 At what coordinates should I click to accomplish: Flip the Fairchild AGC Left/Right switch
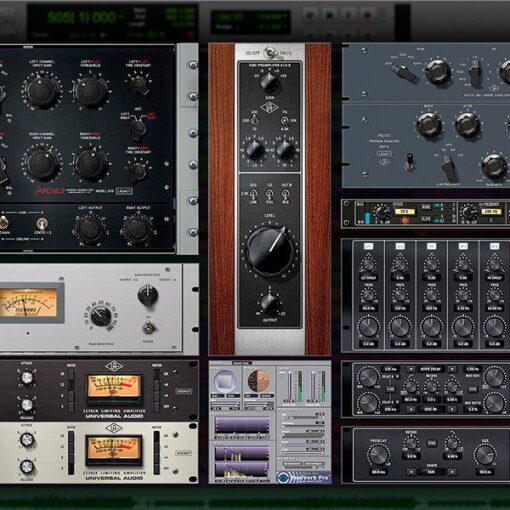coord(137,127)
